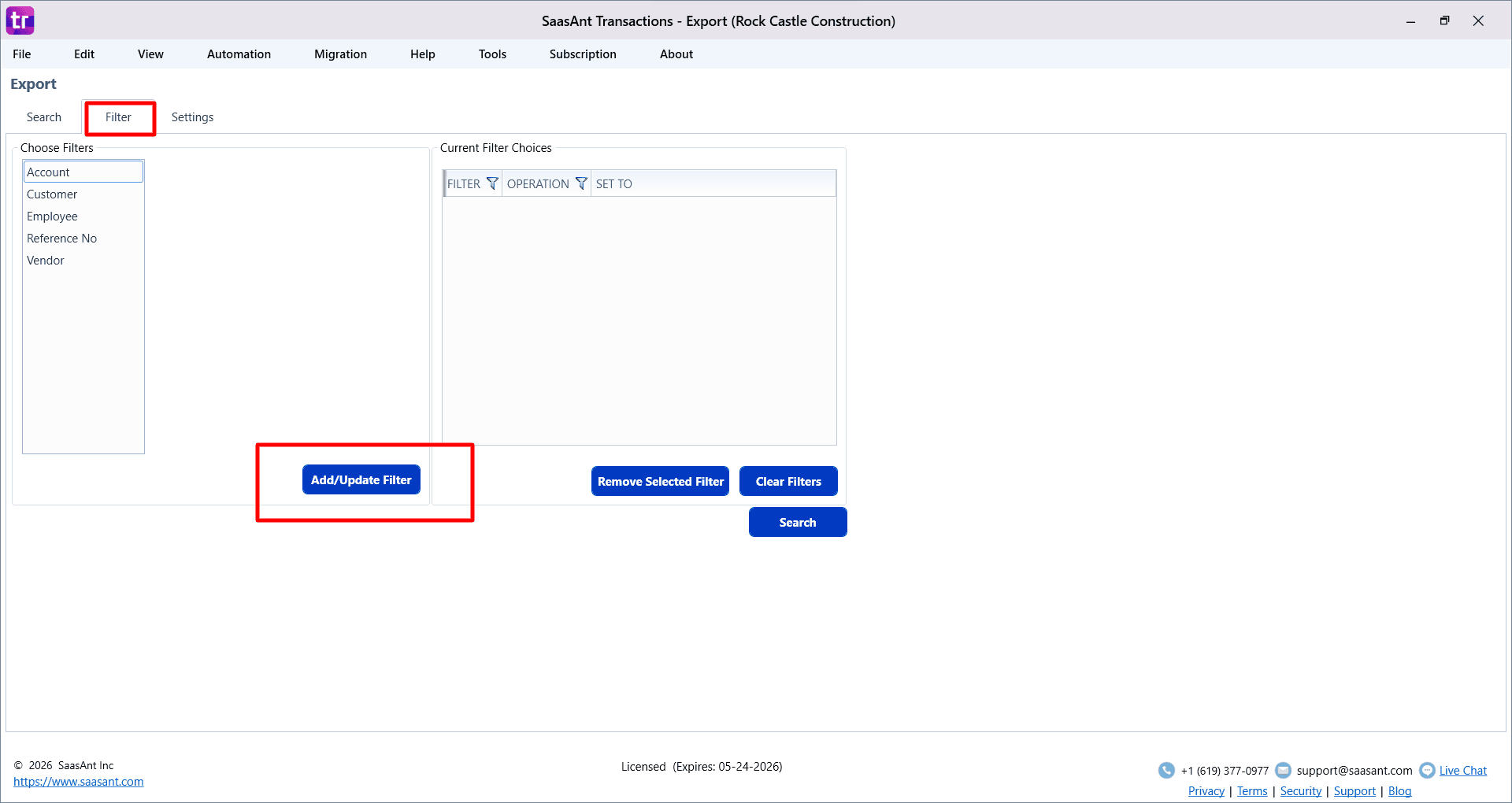Open the Help menu

(x=423, y=54)
